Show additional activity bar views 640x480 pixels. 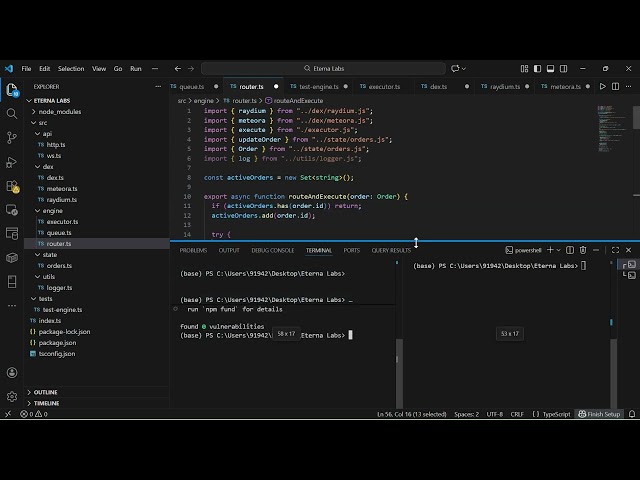pyautogui.click(x=11, y=305)
